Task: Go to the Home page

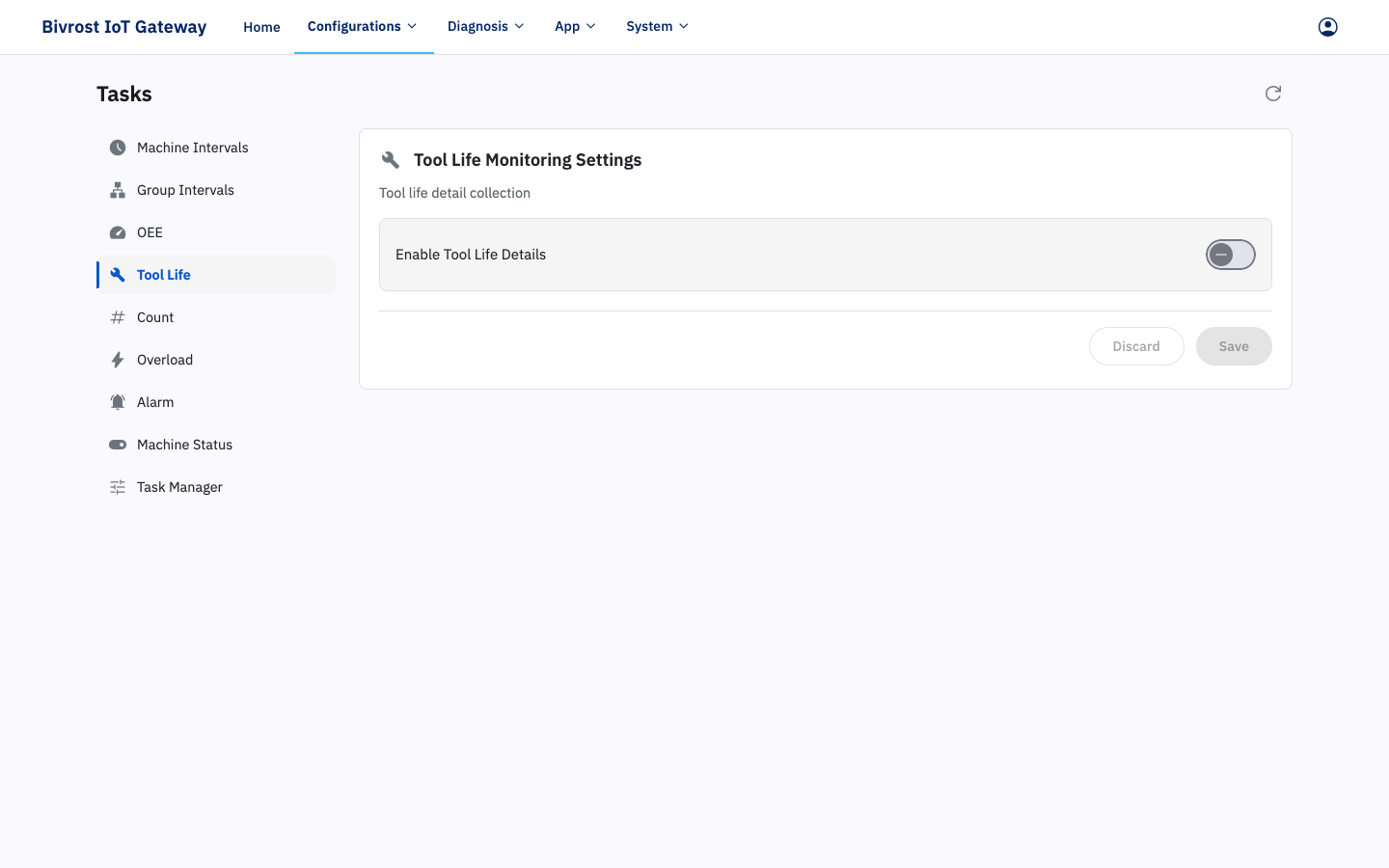Action: pyautogui.click(x=261, y=27)
